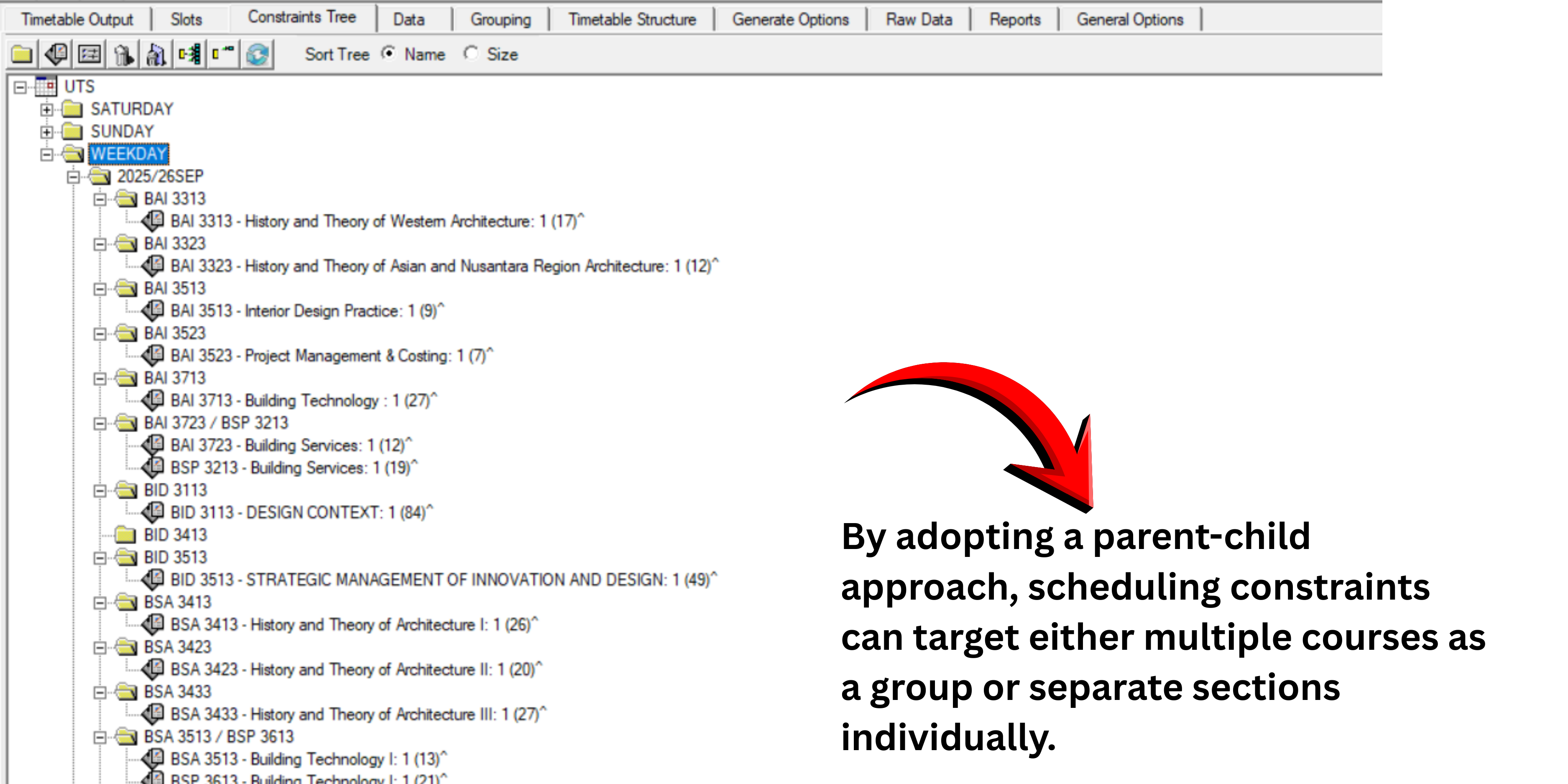Click the collapse tree branches icon
The image size is (1568, 784).
point(222,55)
